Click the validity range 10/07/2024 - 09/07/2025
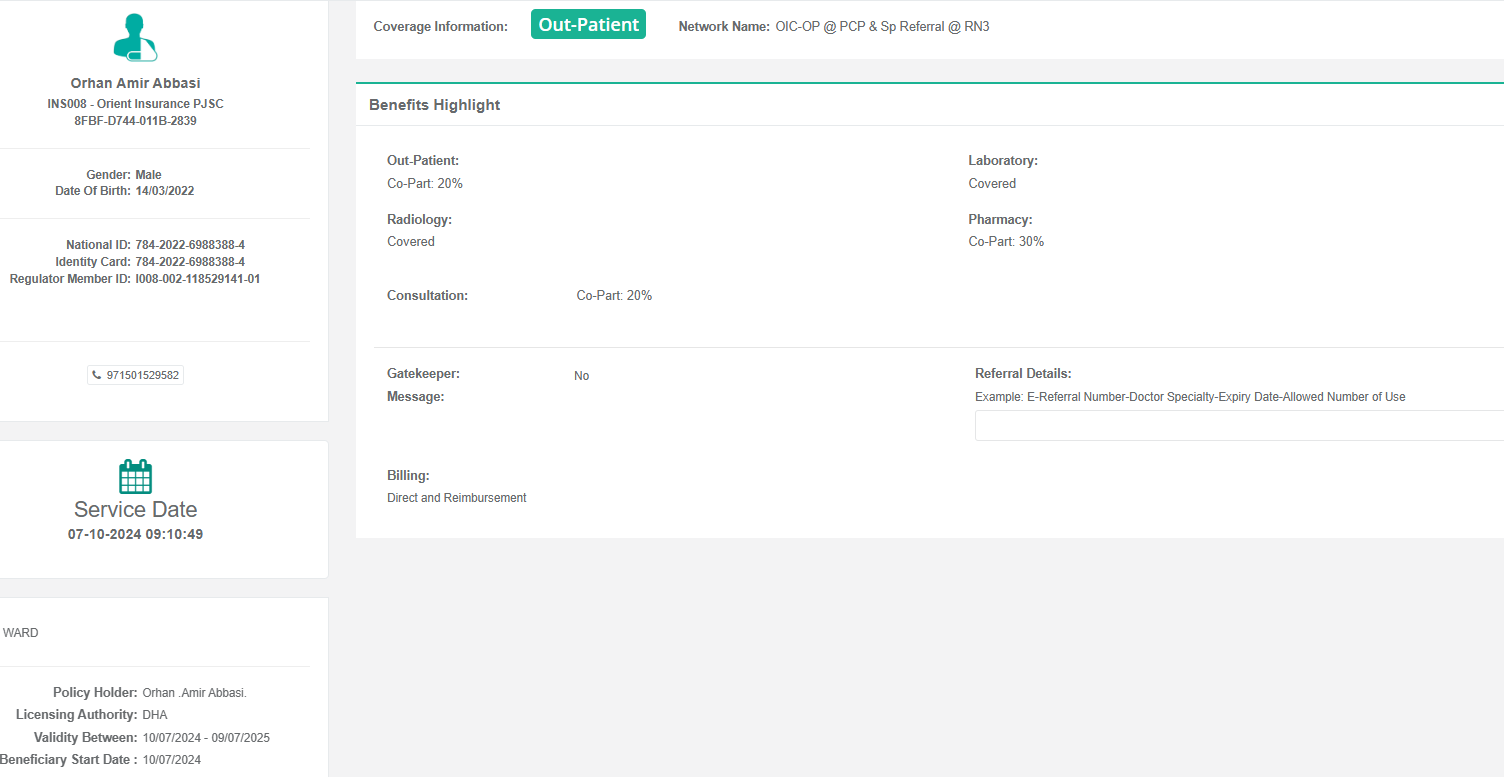 coord(206,738)
